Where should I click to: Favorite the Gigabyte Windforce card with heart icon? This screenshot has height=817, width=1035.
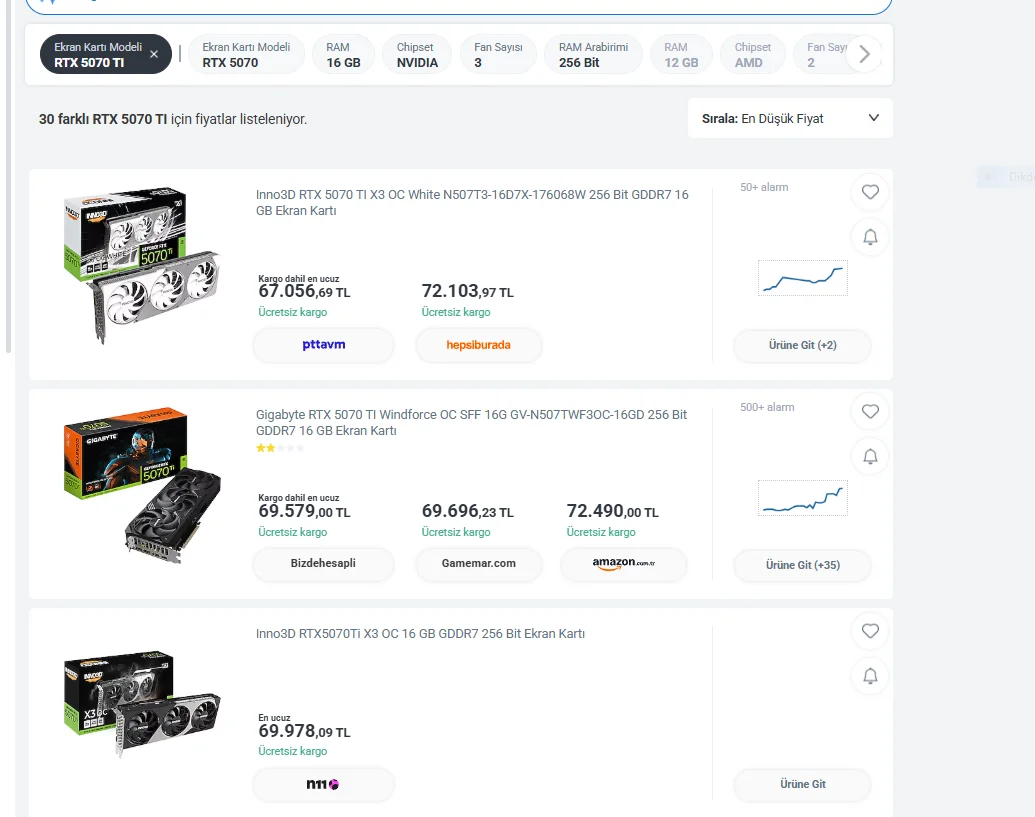point(870,412)
